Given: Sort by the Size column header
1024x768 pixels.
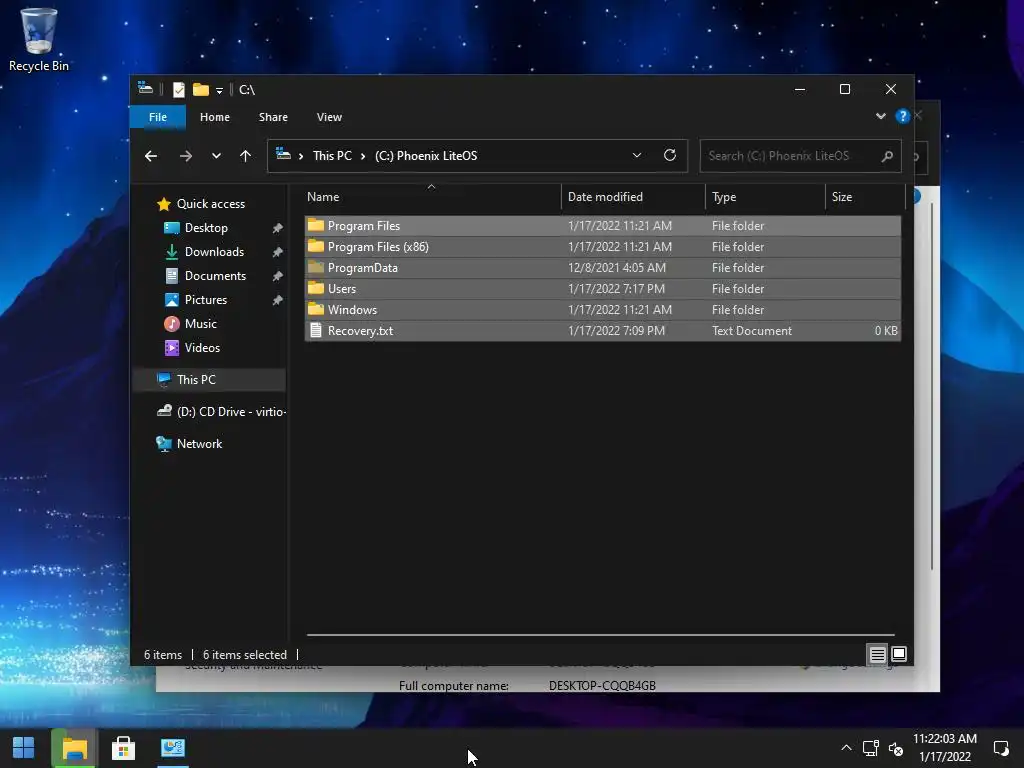Looking at the screenshot, I should pos(865,197).
